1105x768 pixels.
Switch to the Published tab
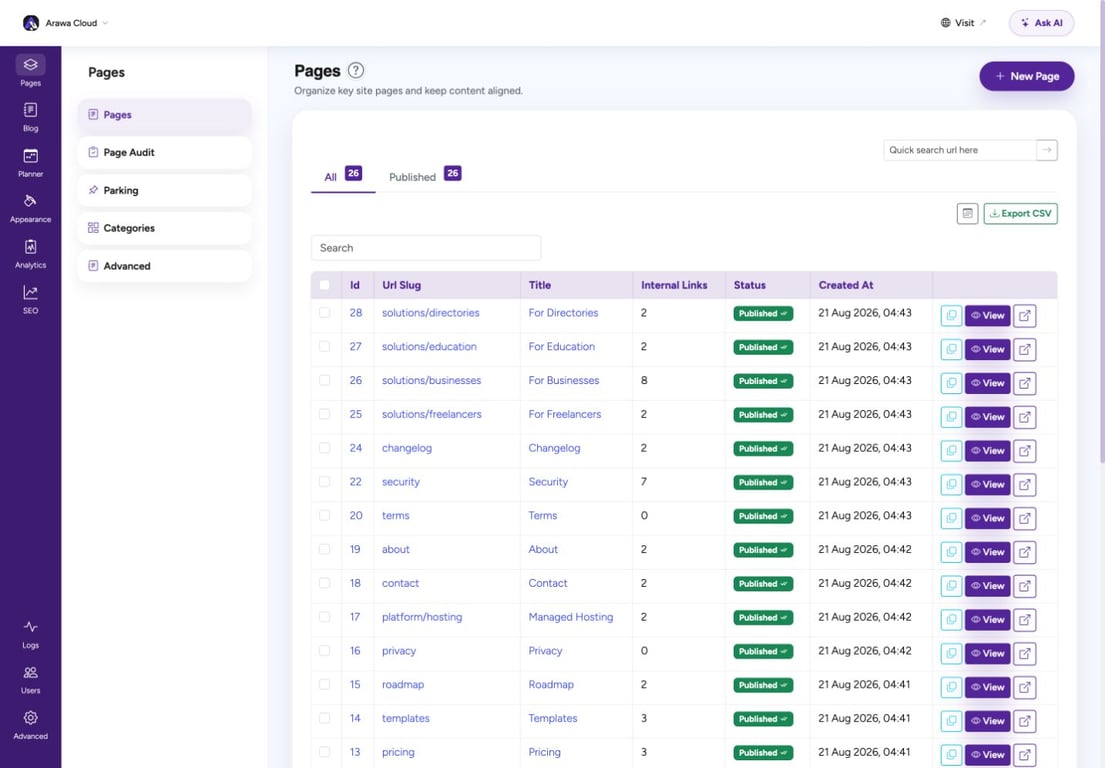tap(425, 176)
